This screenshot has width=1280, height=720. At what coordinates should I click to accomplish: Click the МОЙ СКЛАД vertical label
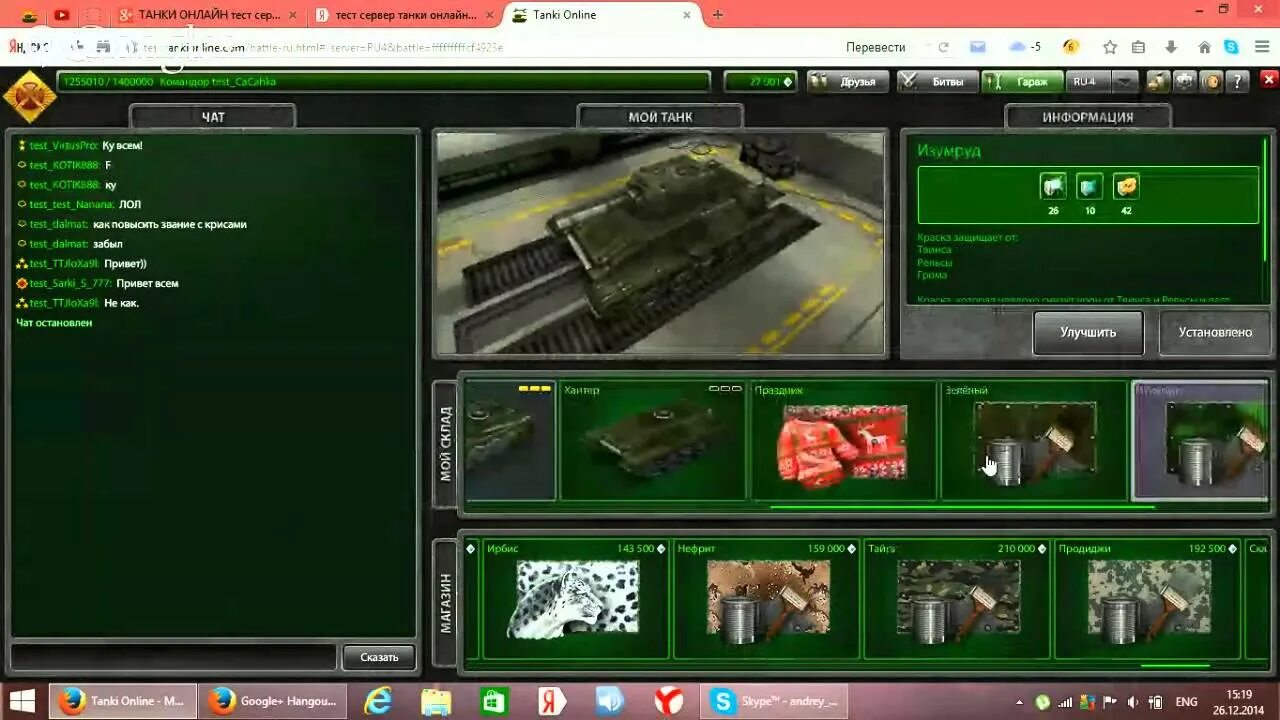click(446, 445)
